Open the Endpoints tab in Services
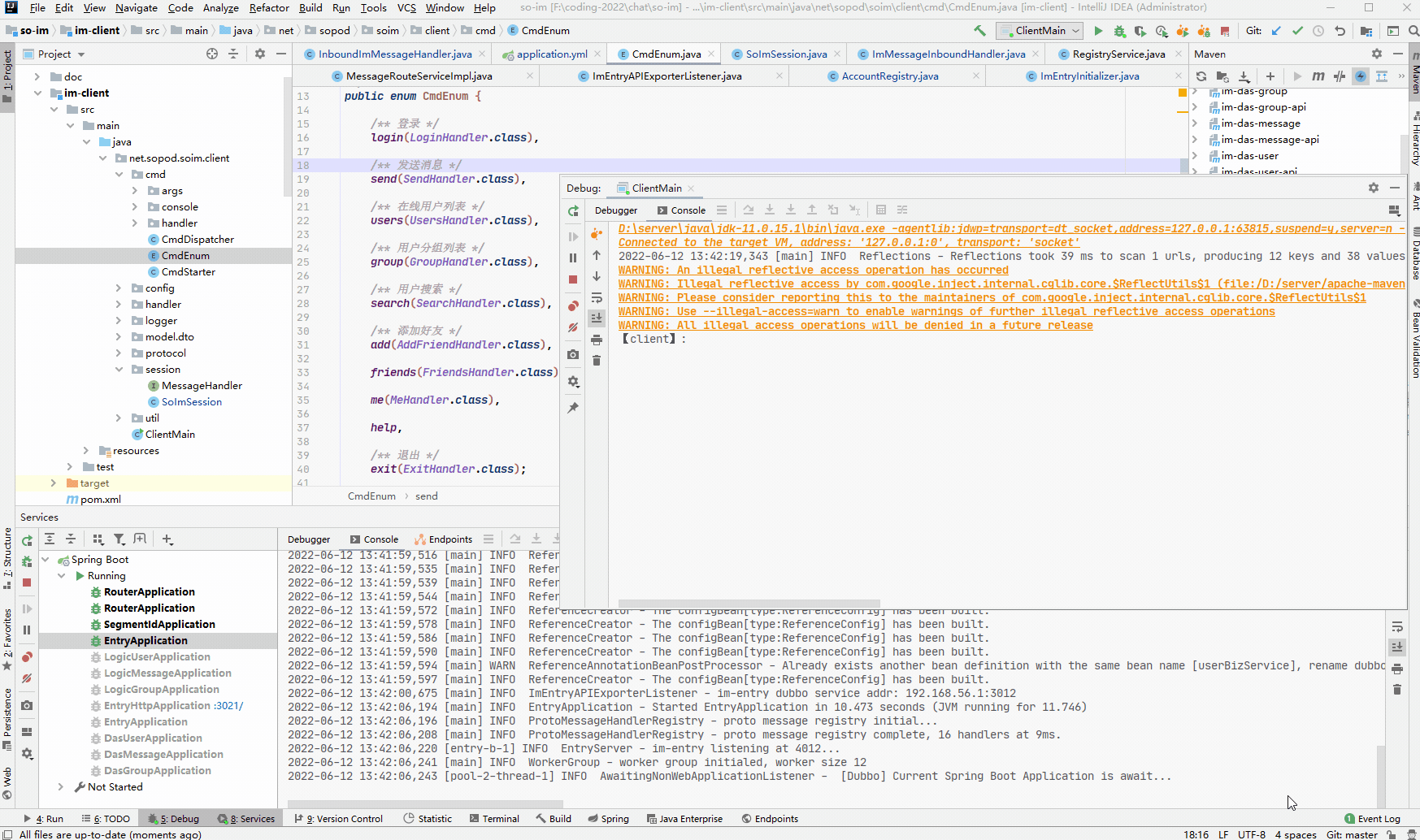Image resolution: width=1420 pixels, height=840 pixels. pos(443,539)
